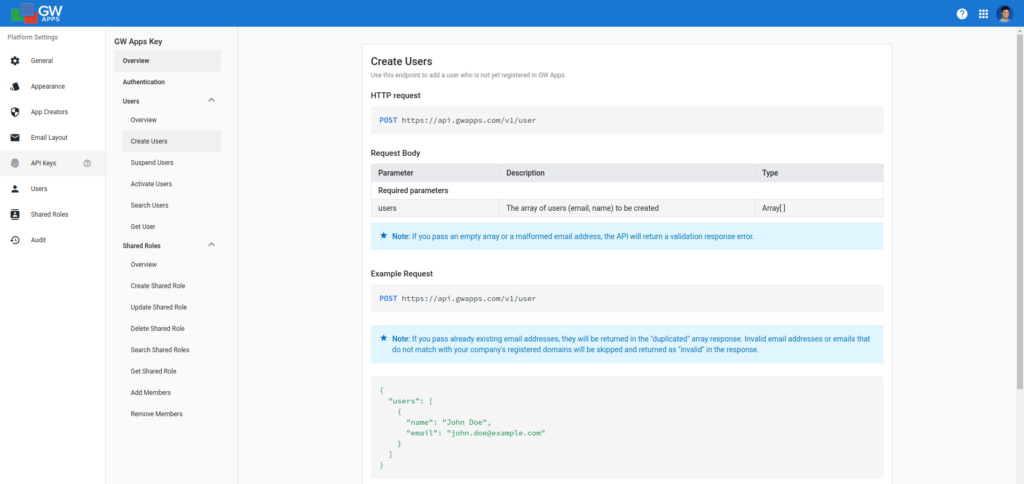Select Create Users in docs nav
1024x484 pixels.
click(171, 141)
